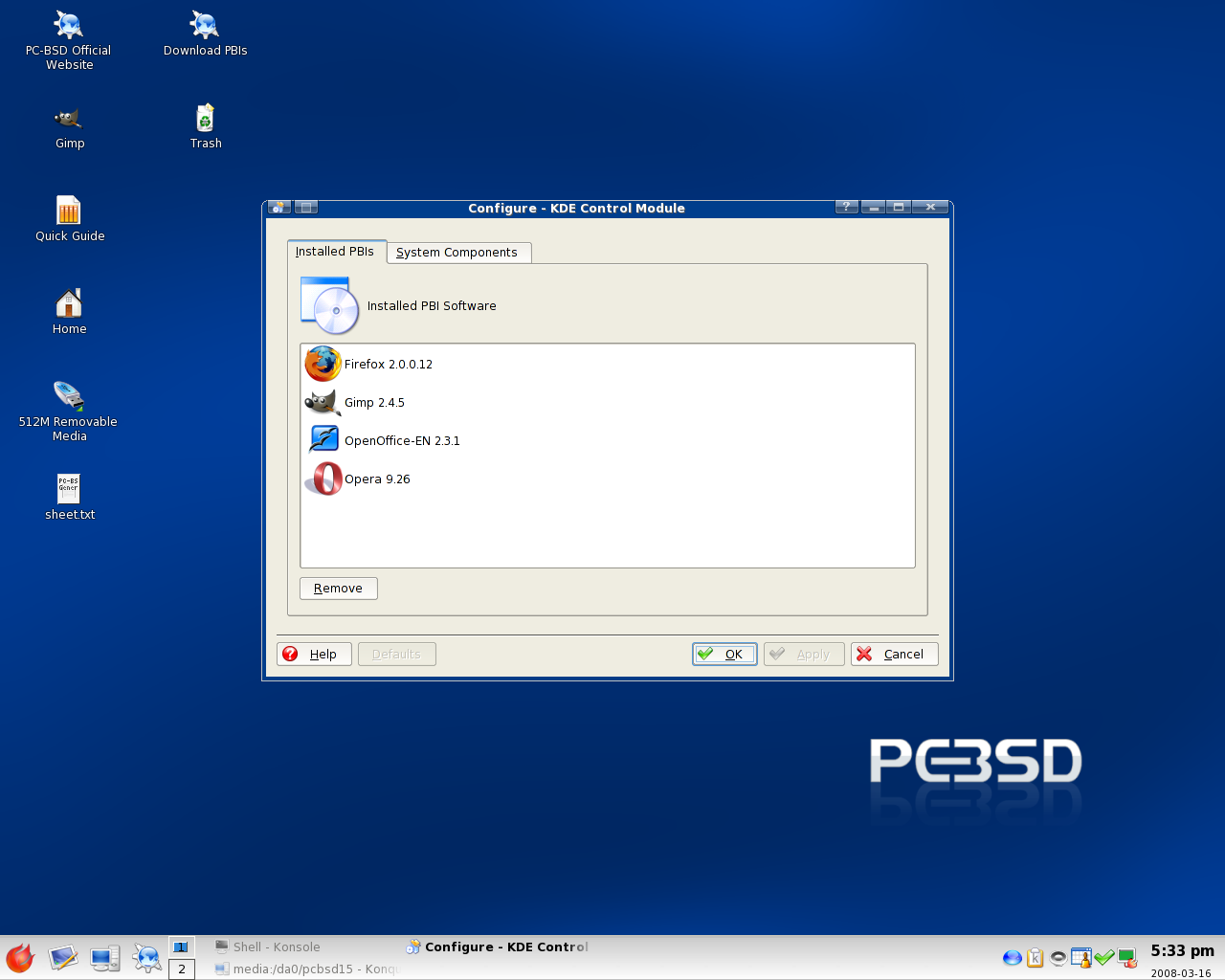
Task: Click the sticky button in the title bar
Action: (306, 207)
